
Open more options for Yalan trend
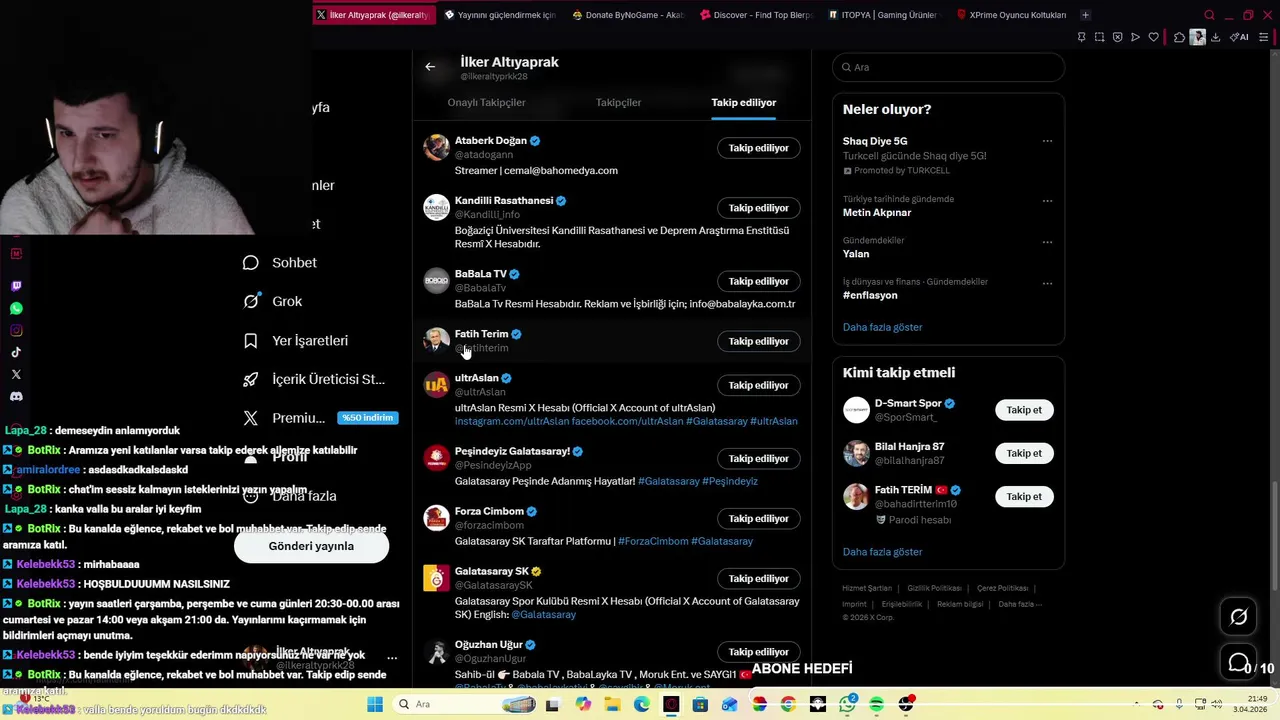1047,242
